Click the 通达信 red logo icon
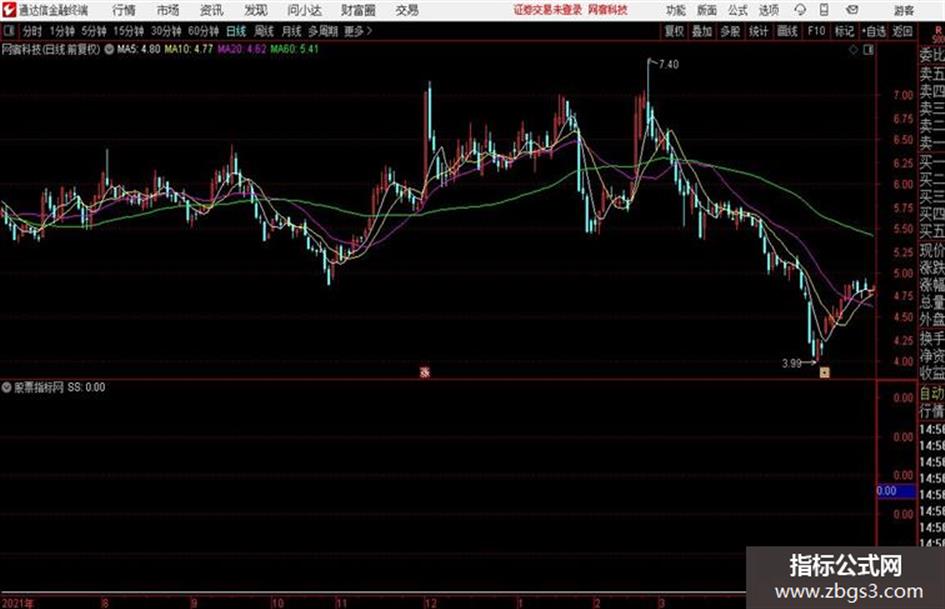Viewport: 945px width, 609px height. 9,10
